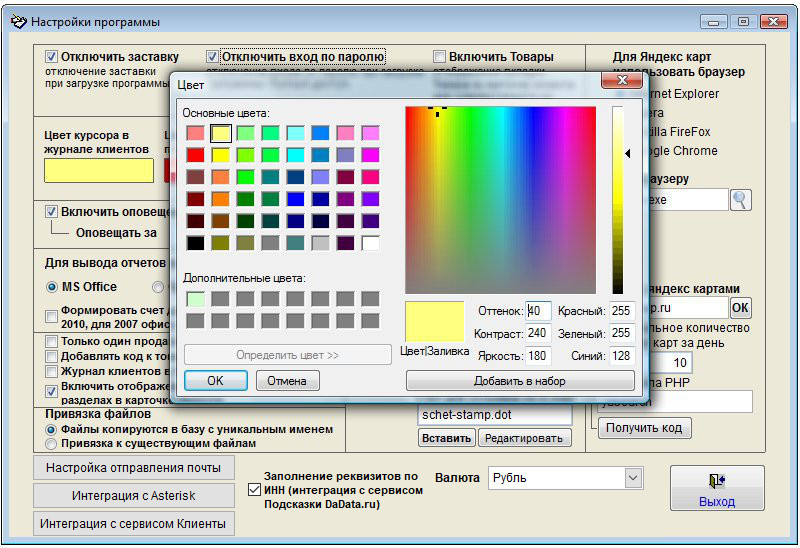The height and width of the screenshot is (548, 800).
Task: Click the Красный value input field
Action: 622,311
